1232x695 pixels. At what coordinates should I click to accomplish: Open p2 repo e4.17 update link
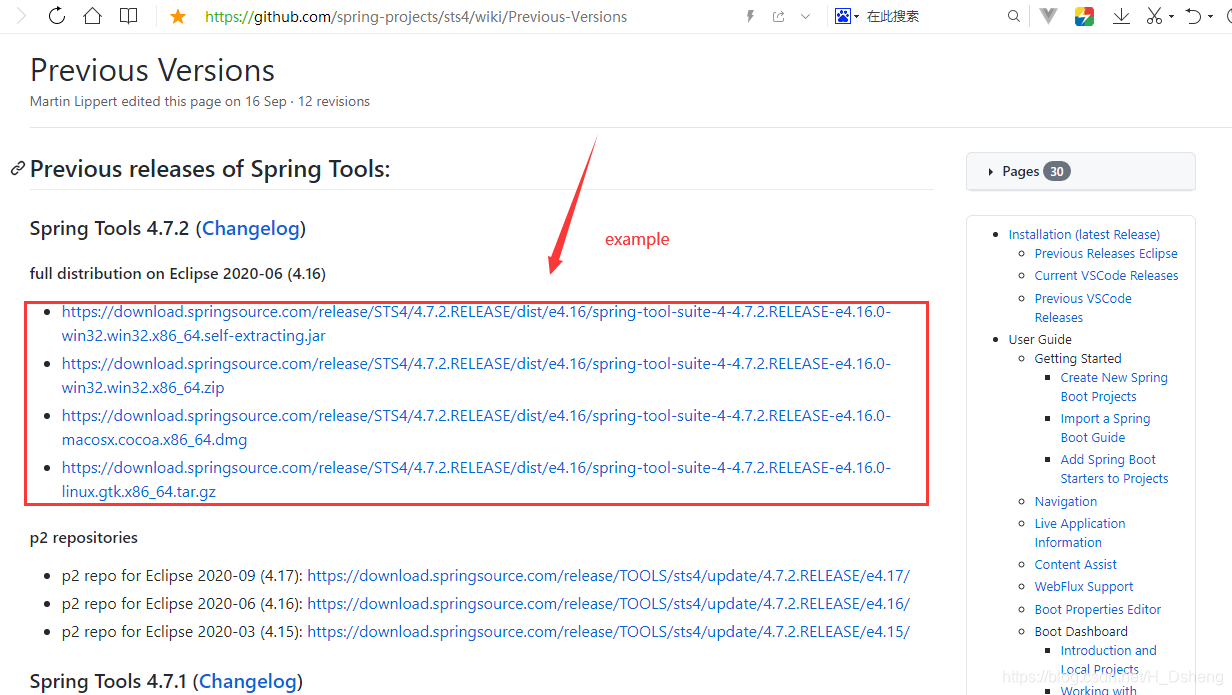[x=609, y=576]
